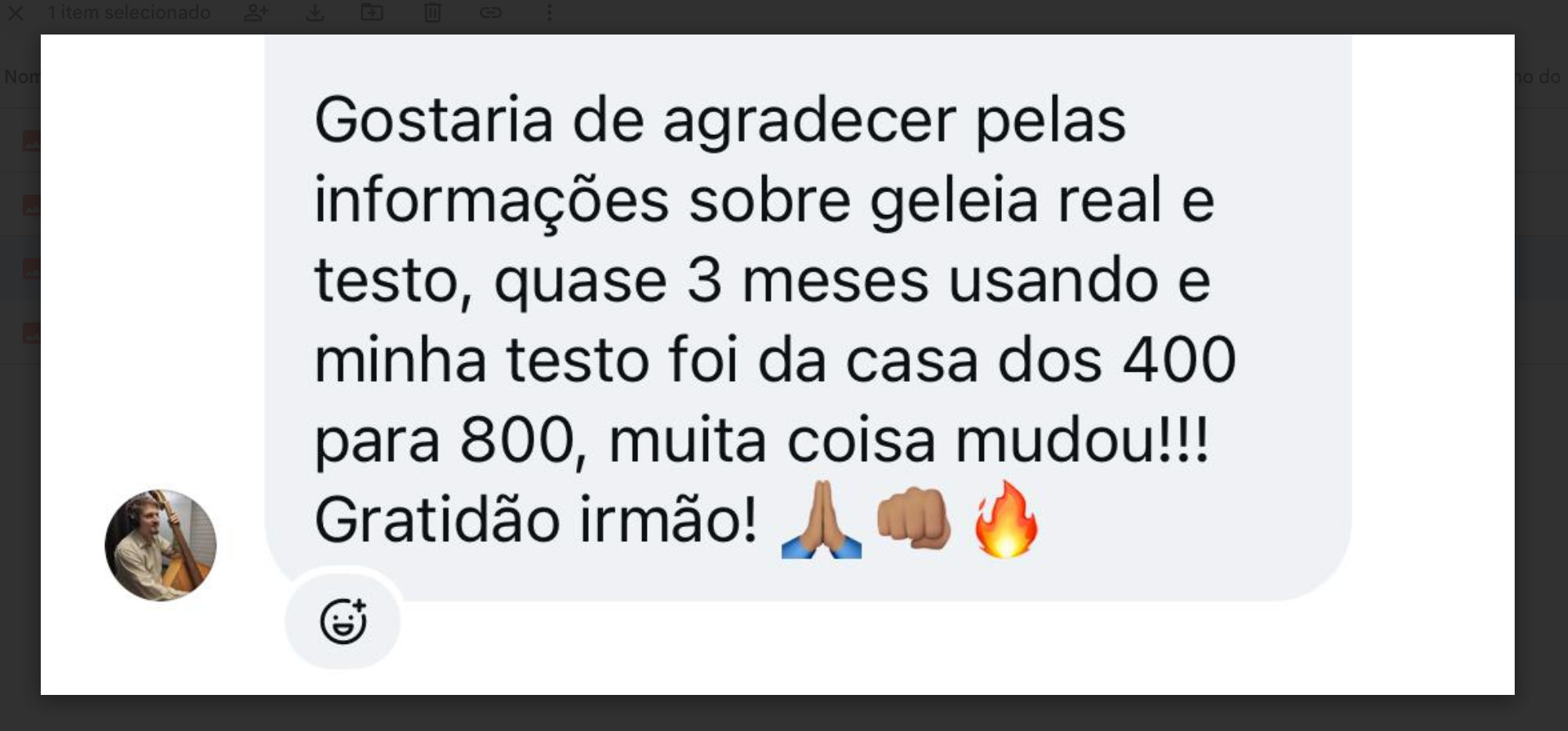
Task: Clear the selection with the X icon
Action: [15, 13]
